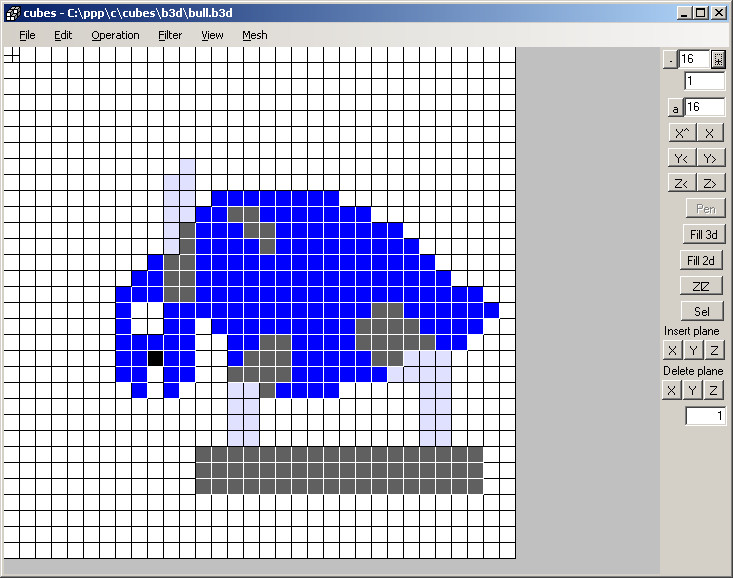Open the Operation menu
733x578 pixels.
(115, 35)
